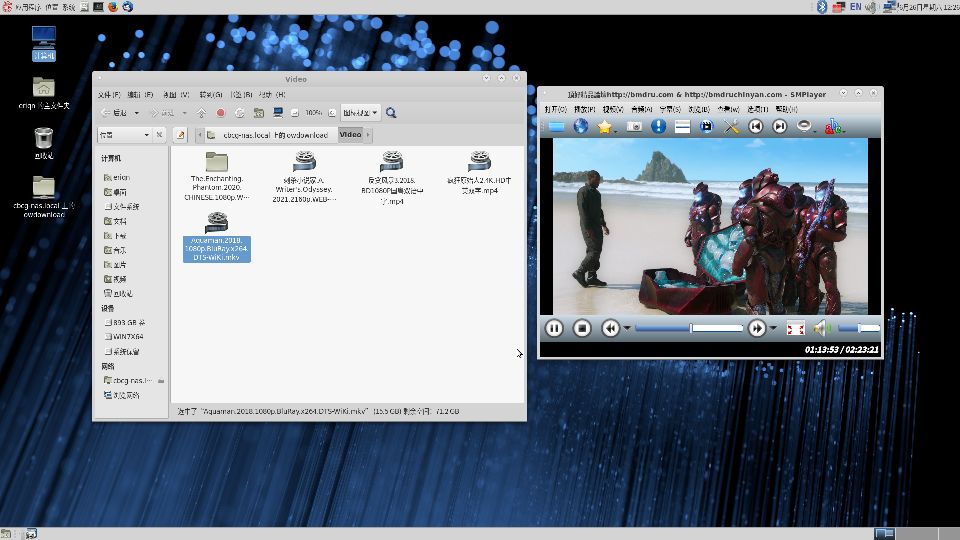Click the open URL globe icon in SMPlayer
This screenshot has height=540, width=960.
[580, 127]
